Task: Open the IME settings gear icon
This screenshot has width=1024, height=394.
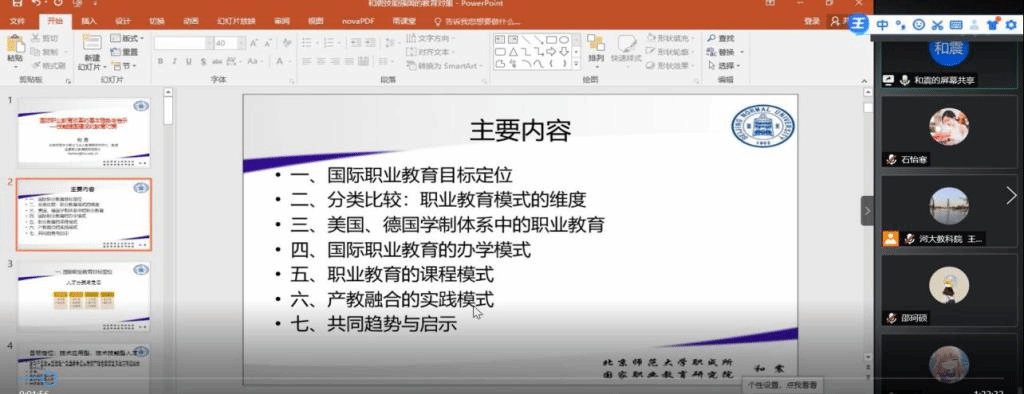Action: (x=1012, y=25)
